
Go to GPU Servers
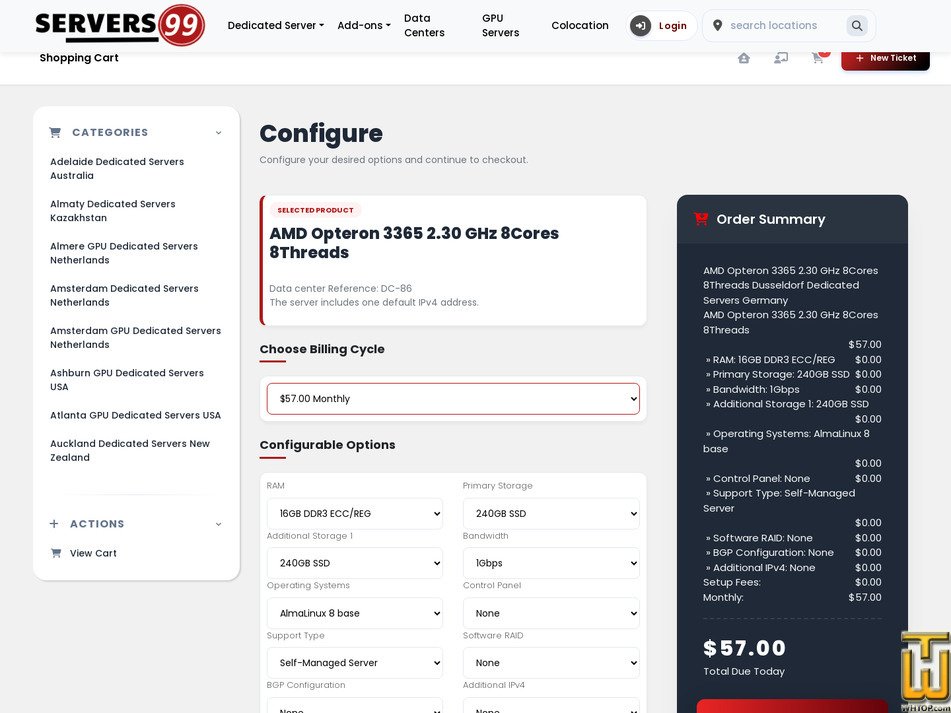coord(500,25)
